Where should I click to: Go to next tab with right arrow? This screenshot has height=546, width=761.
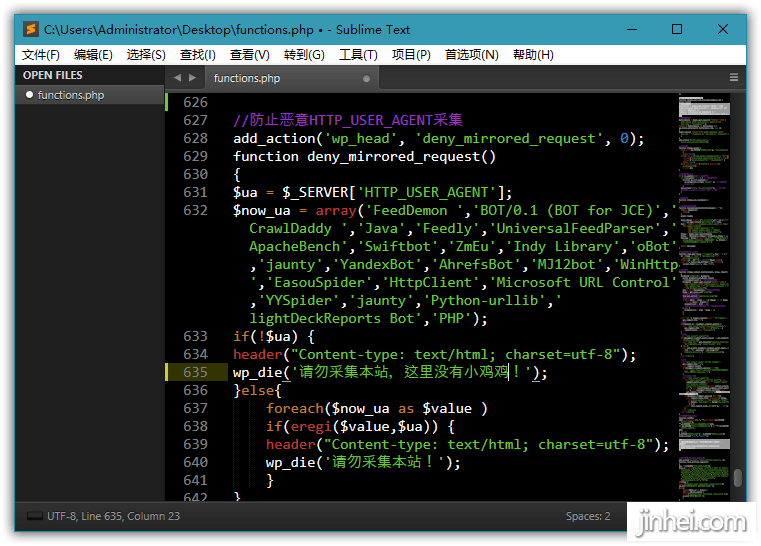[x=193, y=78]
